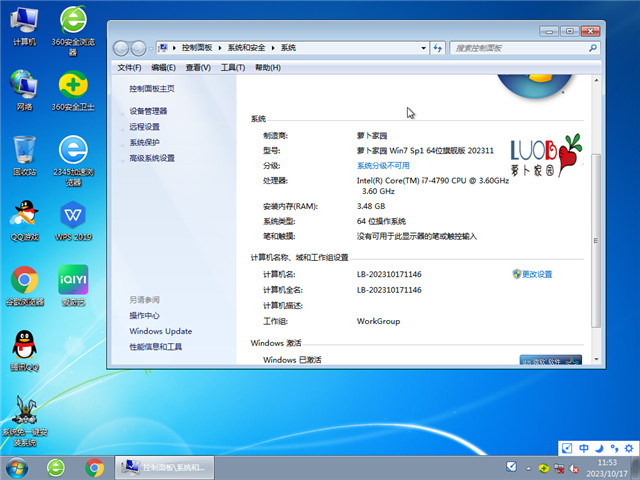Select the QQ游戏 desktop icon

click(24, 220)
